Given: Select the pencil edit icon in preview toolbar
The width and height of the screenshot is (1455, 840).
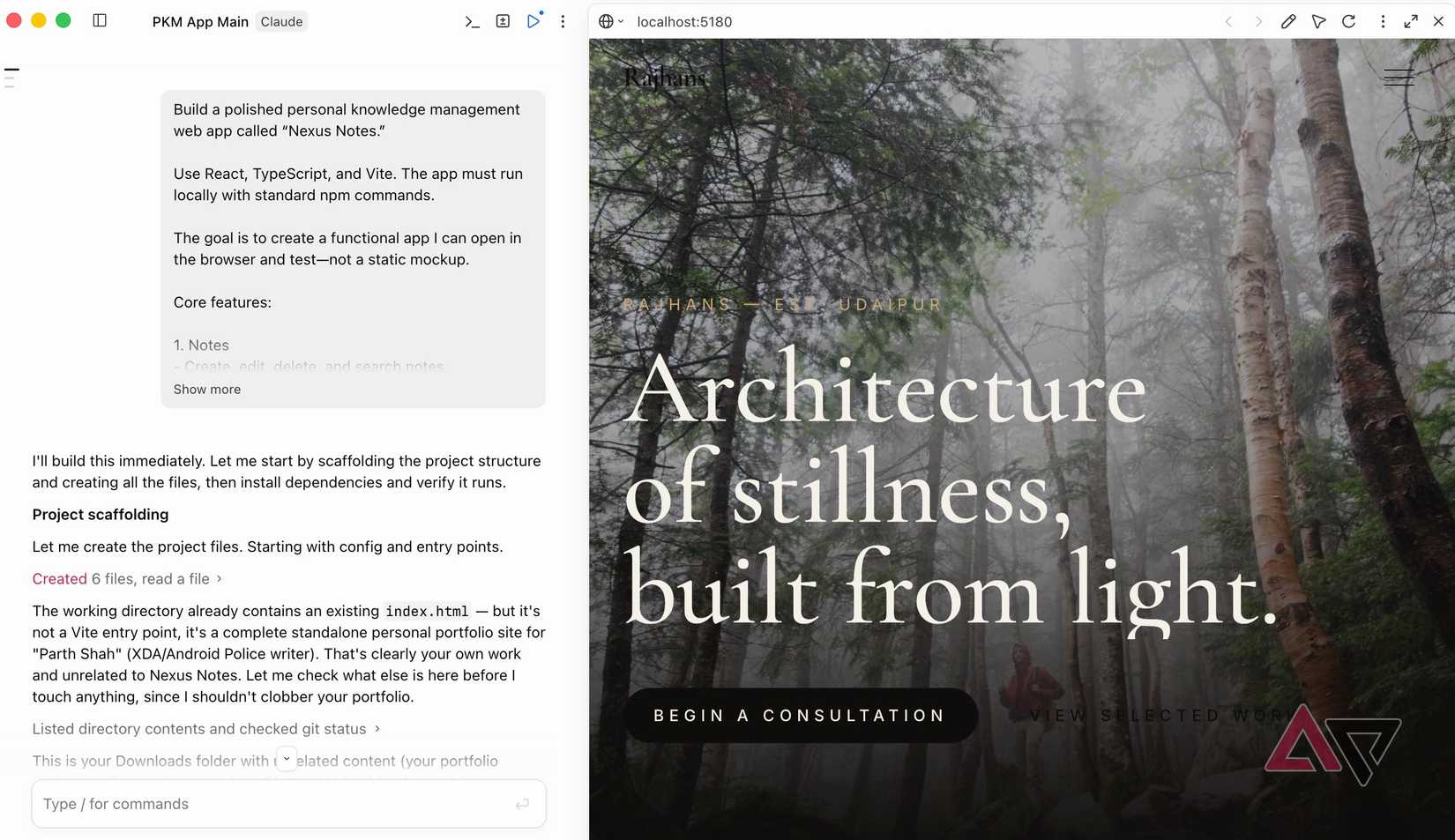Looking at the screenshot, I should click(1288, 21).
